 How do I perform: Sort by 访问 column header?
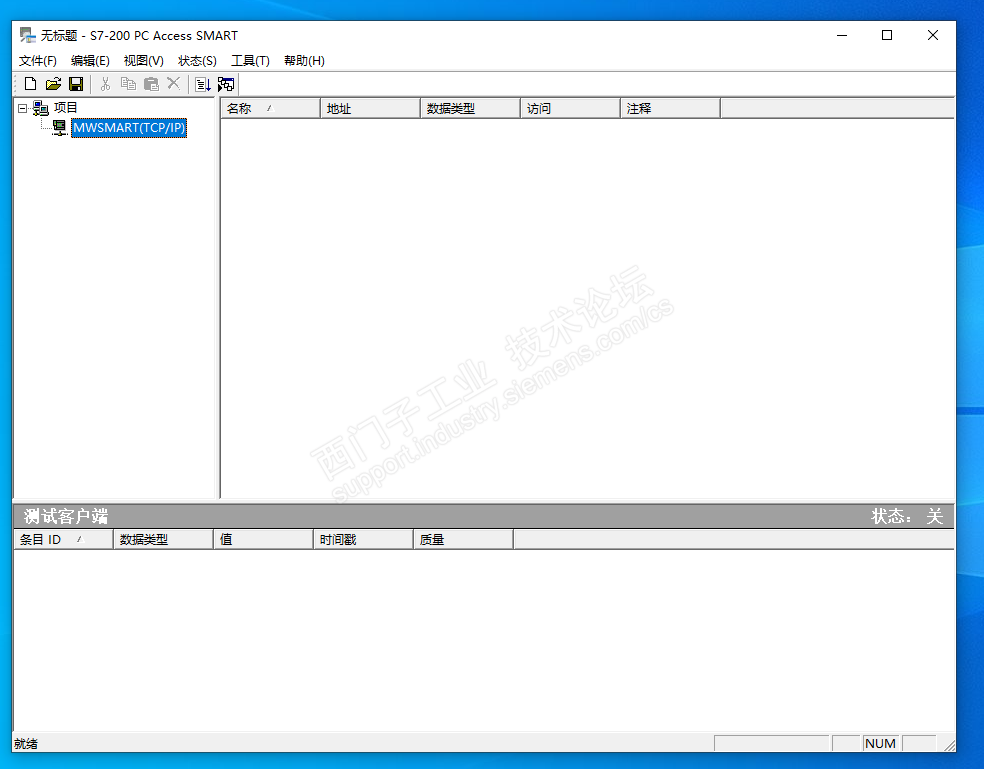click(x=570, y=109)
